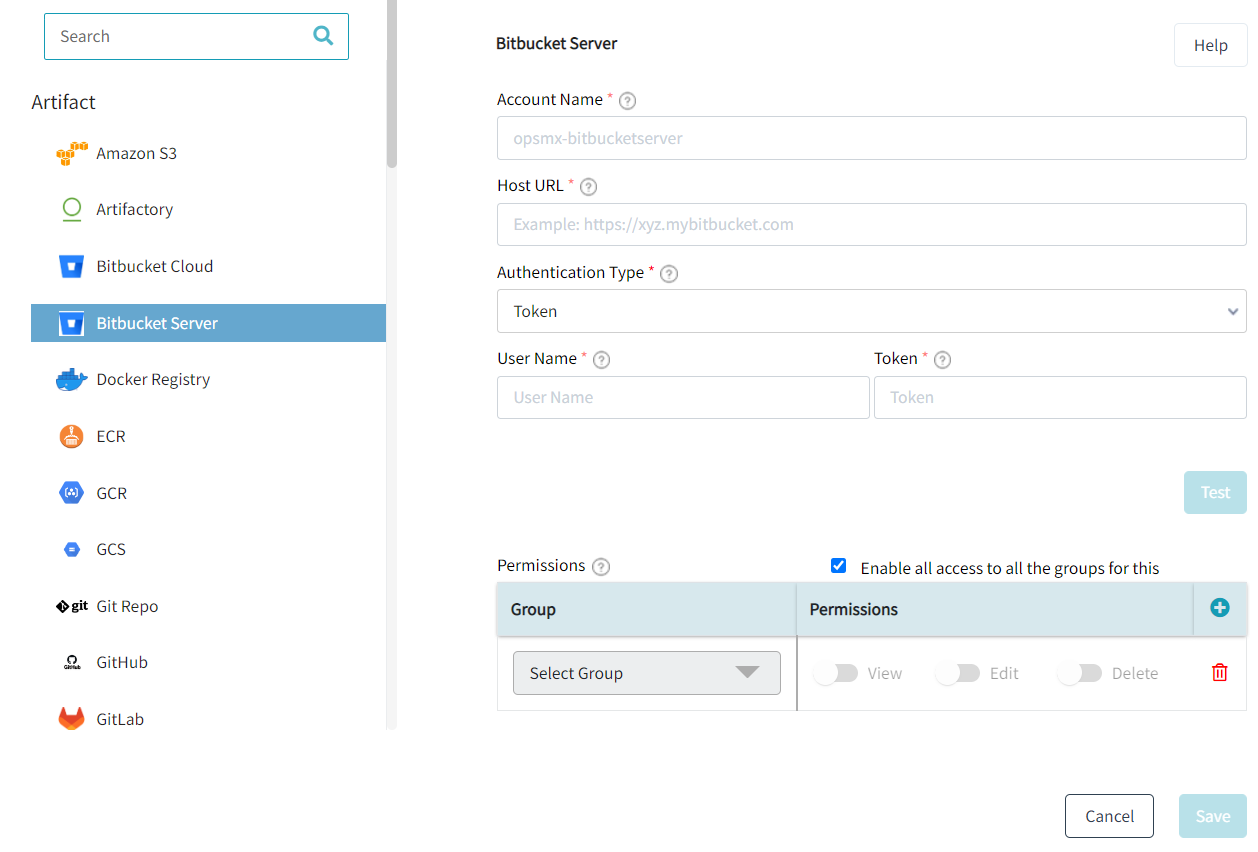Click the red delete trash icon

1219,672
